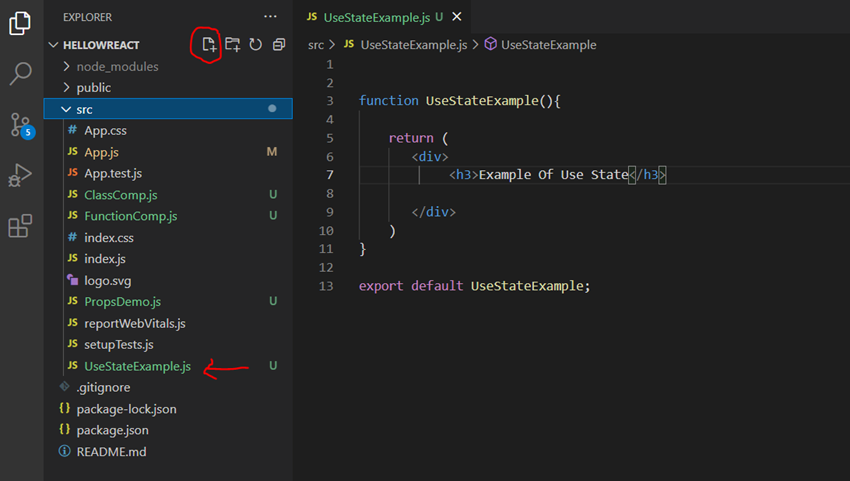Viewport: 850px width, 481px height.
Task: Click the UseStateExample symbol breadcrumb
Action: (x=549, y=45)
